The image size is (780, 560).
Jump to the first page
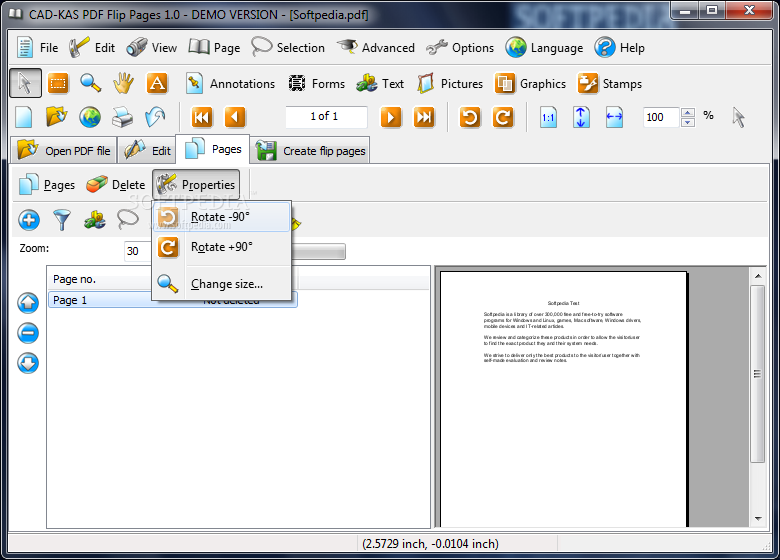(201, 117)
